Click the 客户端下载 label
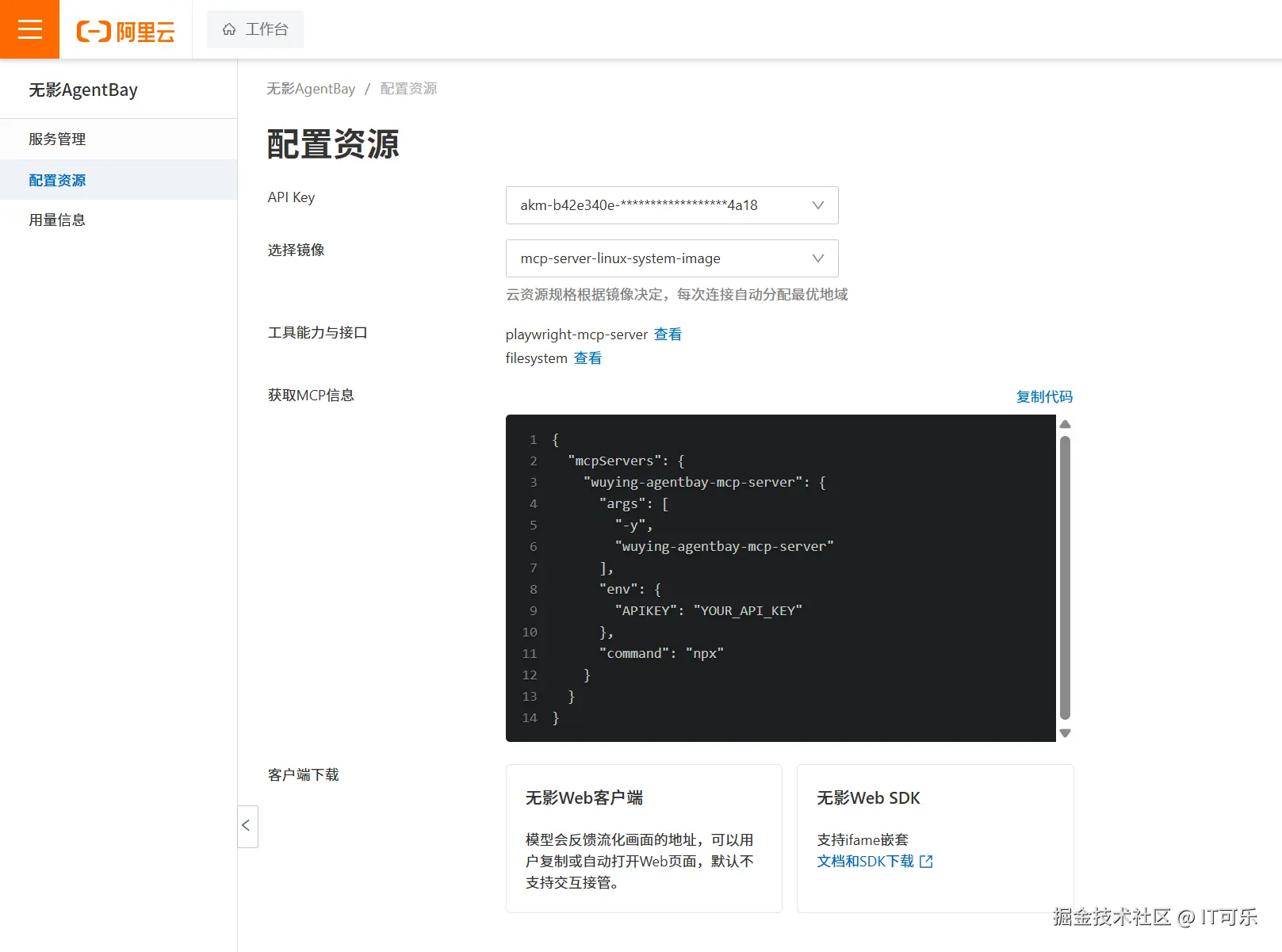Viewport: 1282px width, 952px height. tap(304, 774)
